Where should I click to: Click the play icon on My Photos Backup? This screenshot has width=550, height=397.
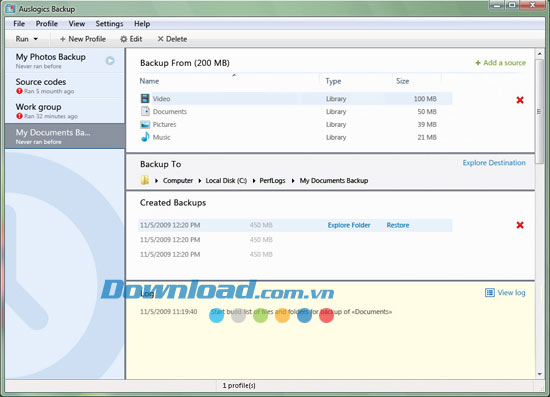pos(110,61)
